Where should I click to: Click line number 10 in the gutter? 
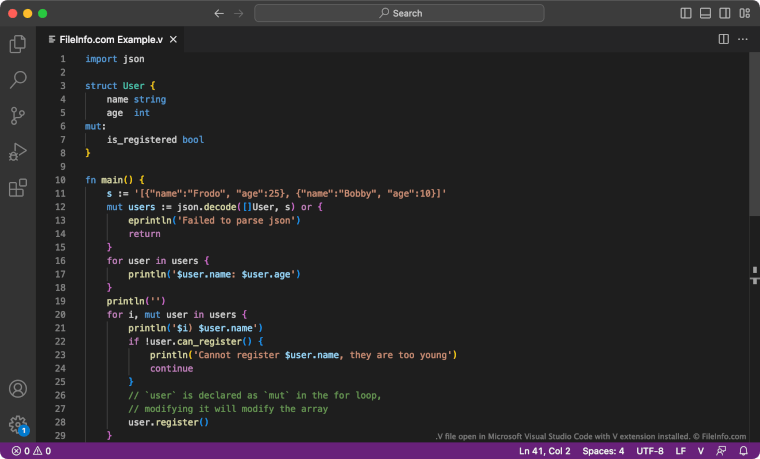coord(60,180)
